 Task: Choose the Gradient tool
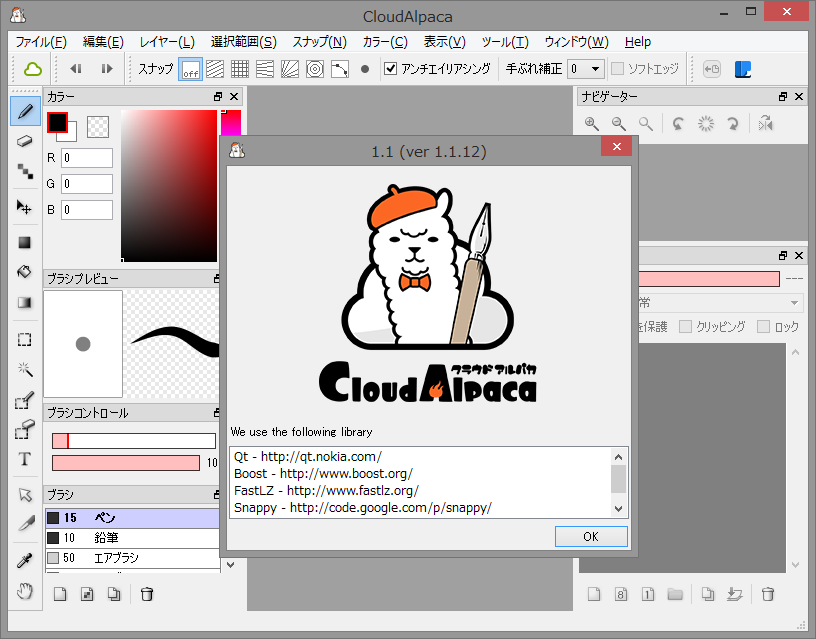24,303
